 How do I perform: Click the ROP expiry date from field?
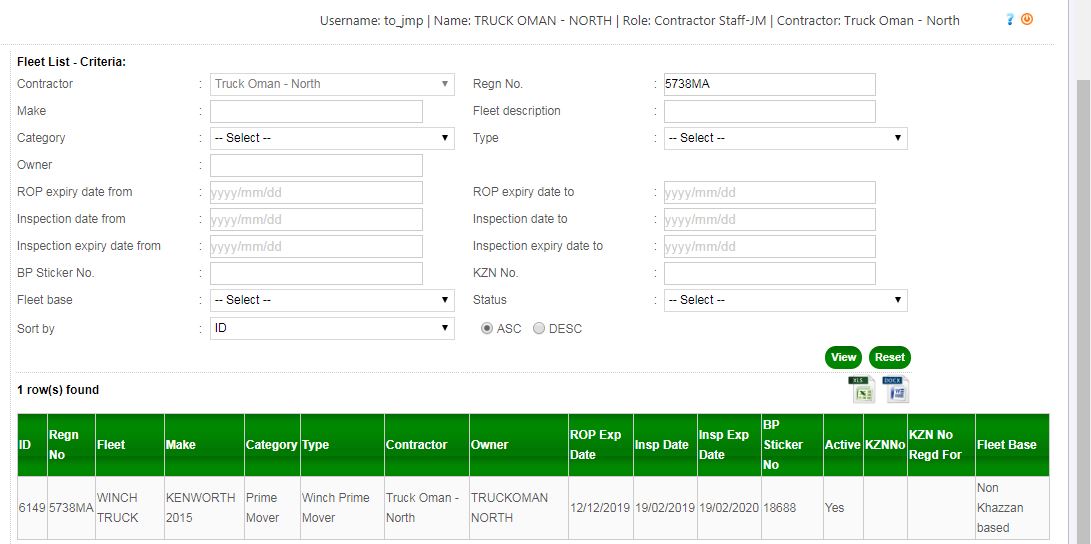pos(316,192)
